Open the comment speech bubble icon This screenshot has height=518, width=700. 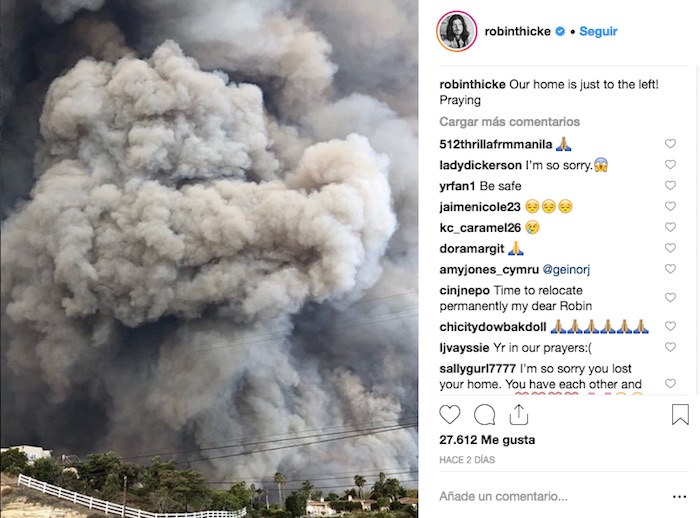484,414
